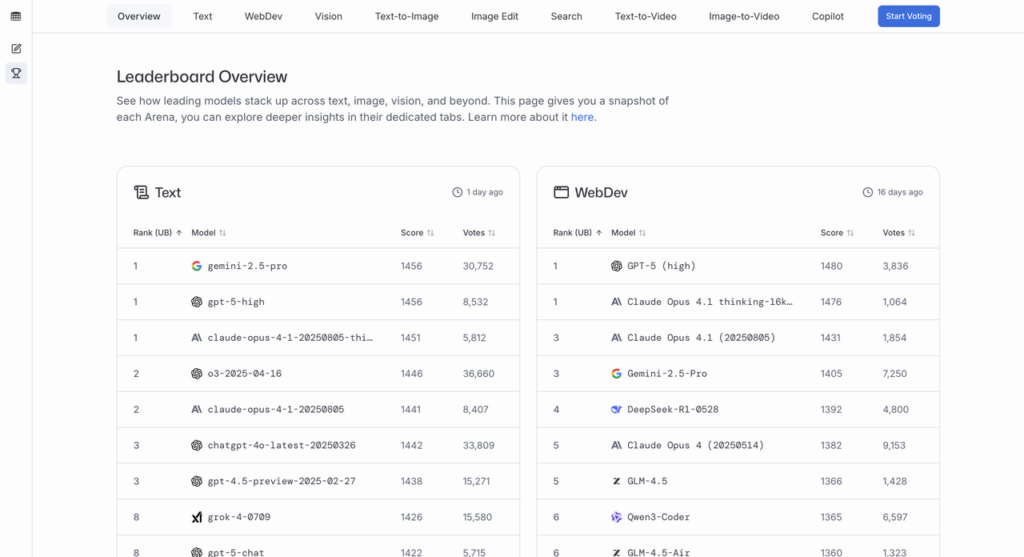Click the 36,660 votes cell
Viewport: 1024px width, 557px height.
[479, 374]
